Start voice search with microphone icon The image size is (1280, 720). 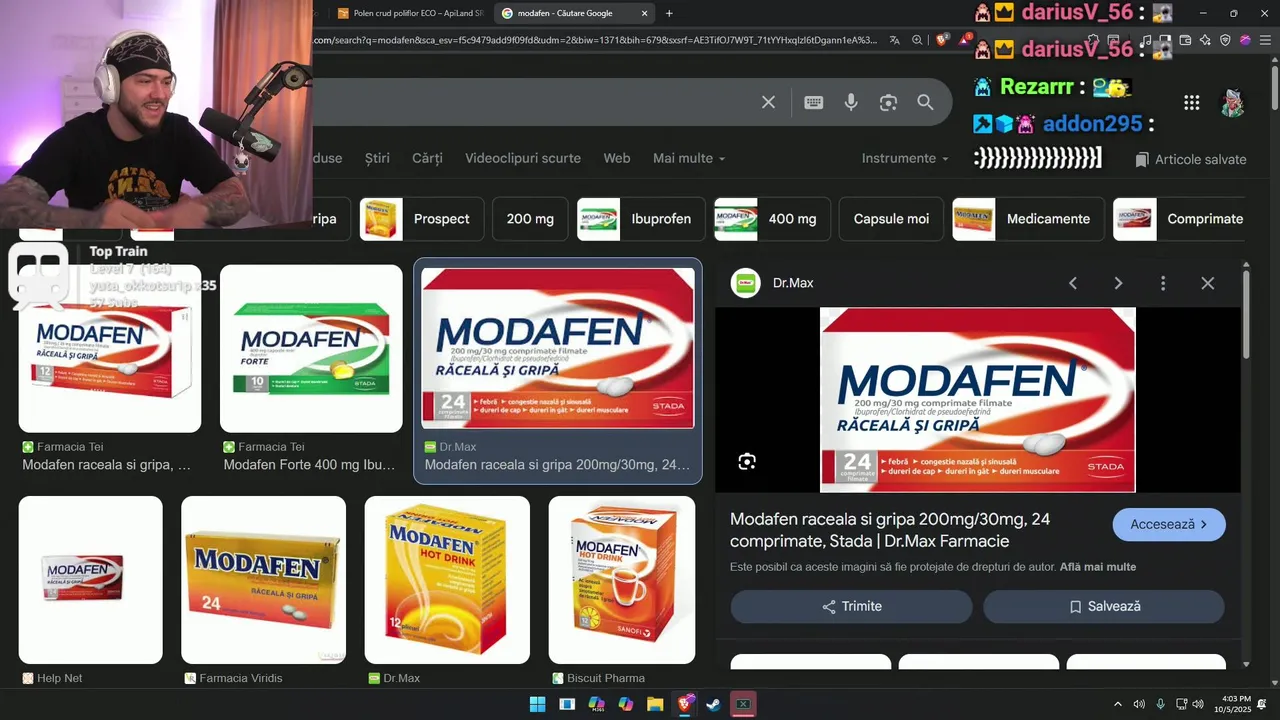pos(851,102)
